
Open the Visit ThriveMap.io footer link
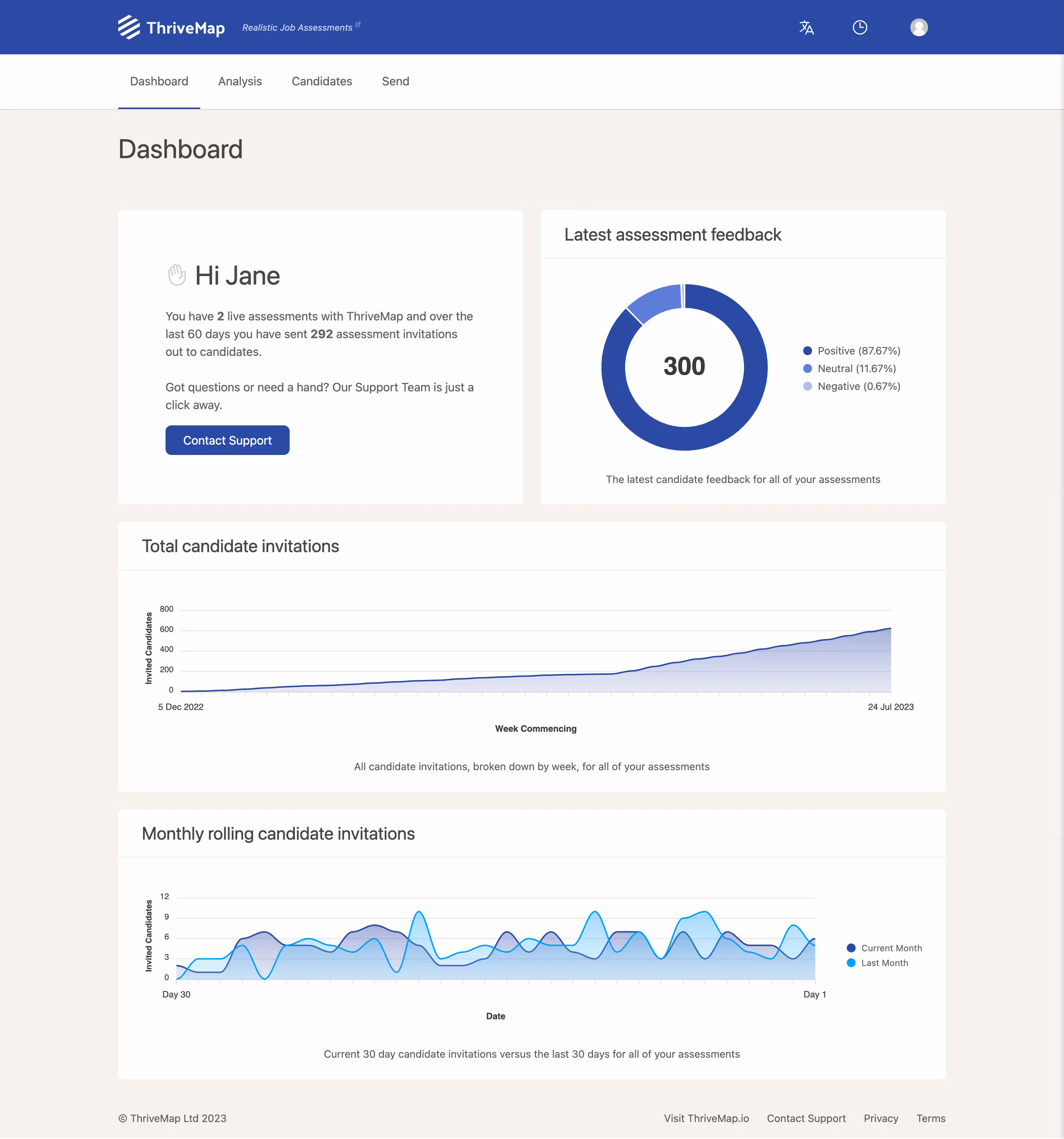tap(706, 1118)
